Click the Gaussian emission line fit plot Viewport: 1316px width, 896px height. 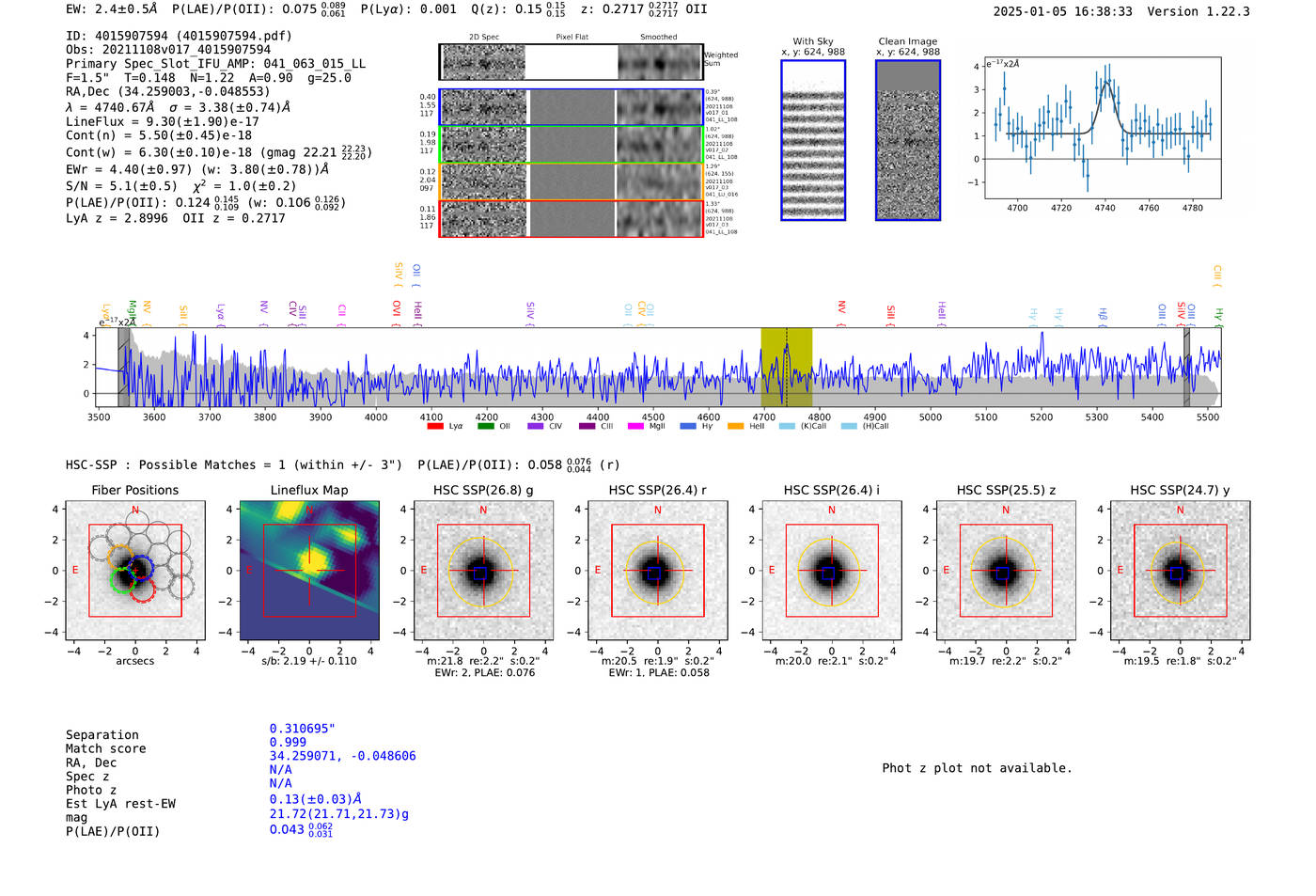(1104, 128)
